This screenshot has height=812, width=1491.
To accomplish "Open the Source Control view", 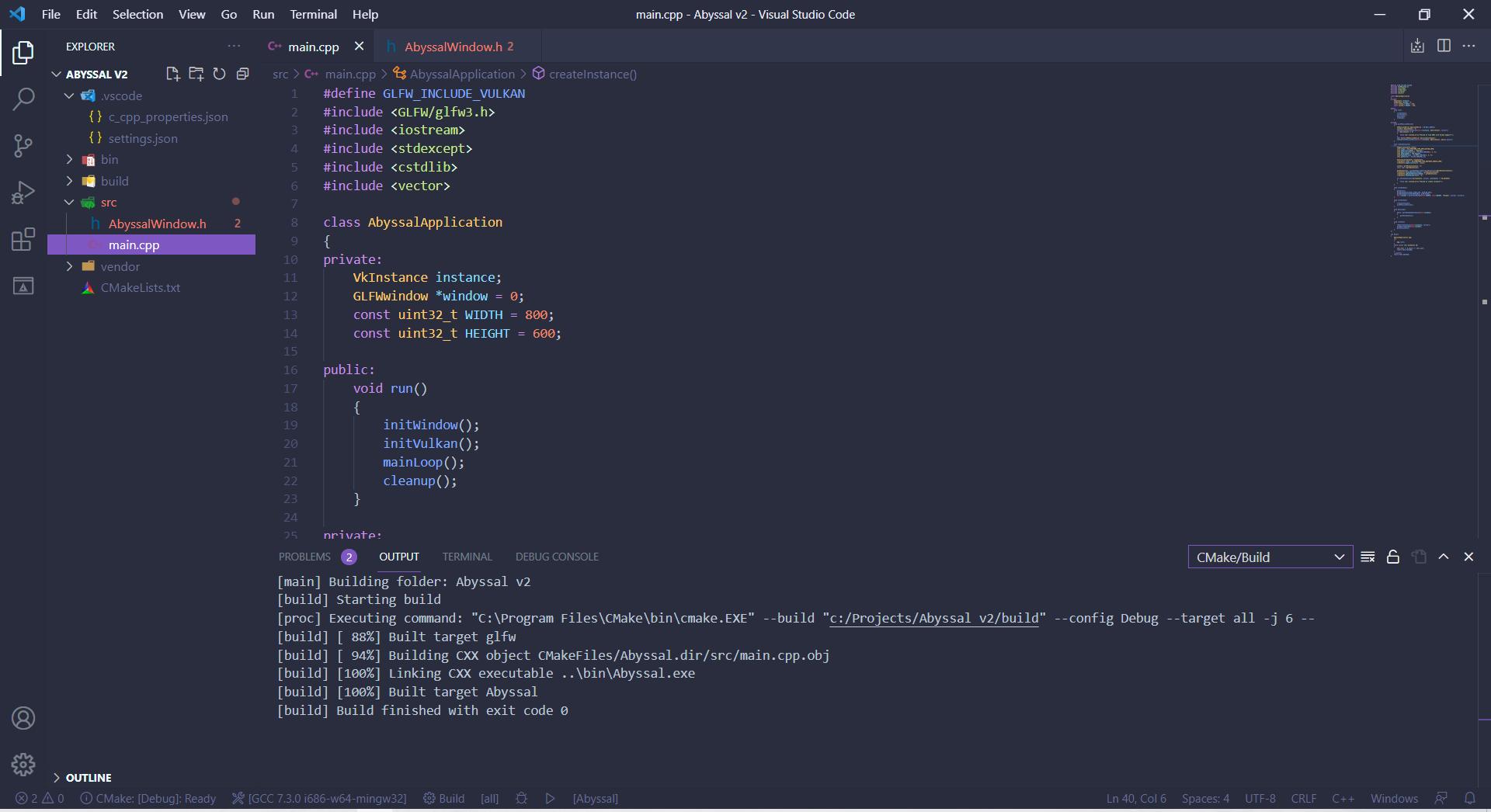I will click(23, 146).
